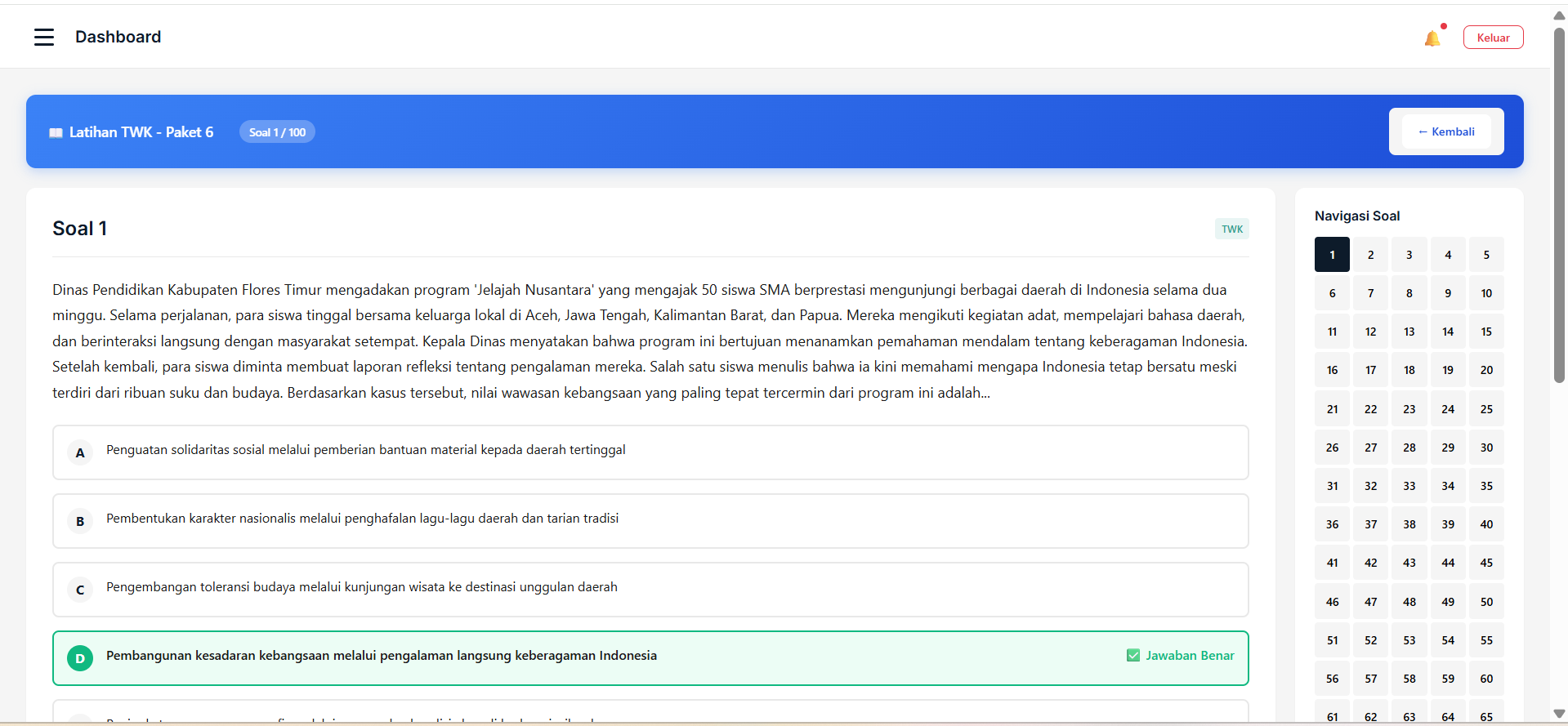The height and width of the screenshot is (726, 1568).
Task: Click the notification bell icon
Action: pyautogui.click(x=1432, y=38)
